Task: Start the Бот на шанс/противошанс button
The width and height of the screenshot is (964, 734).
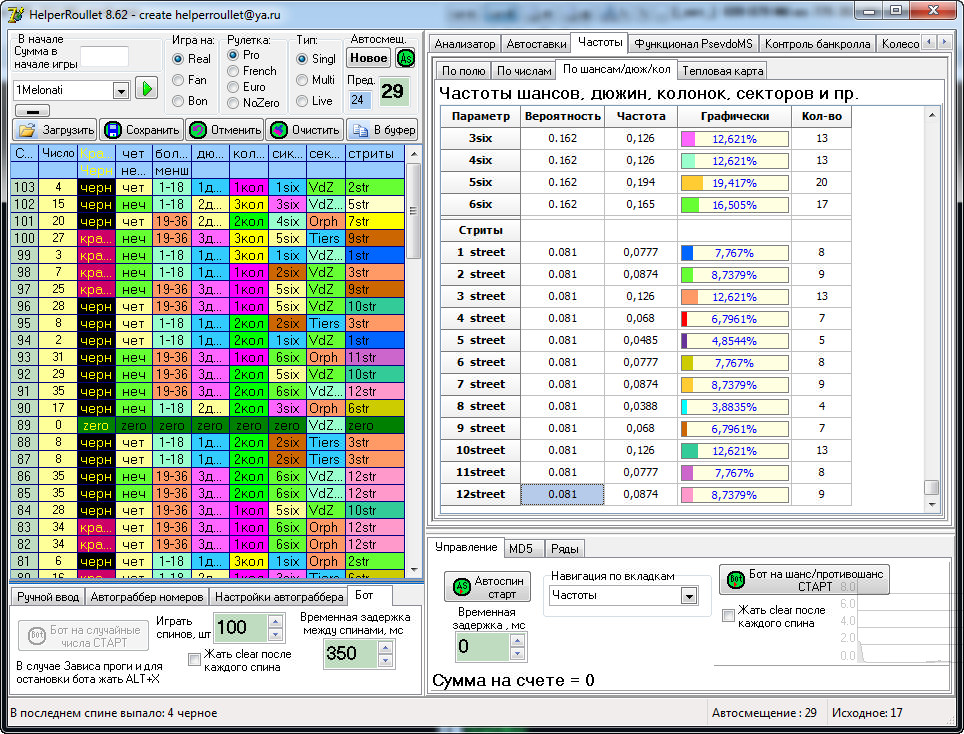Action: 804,579
